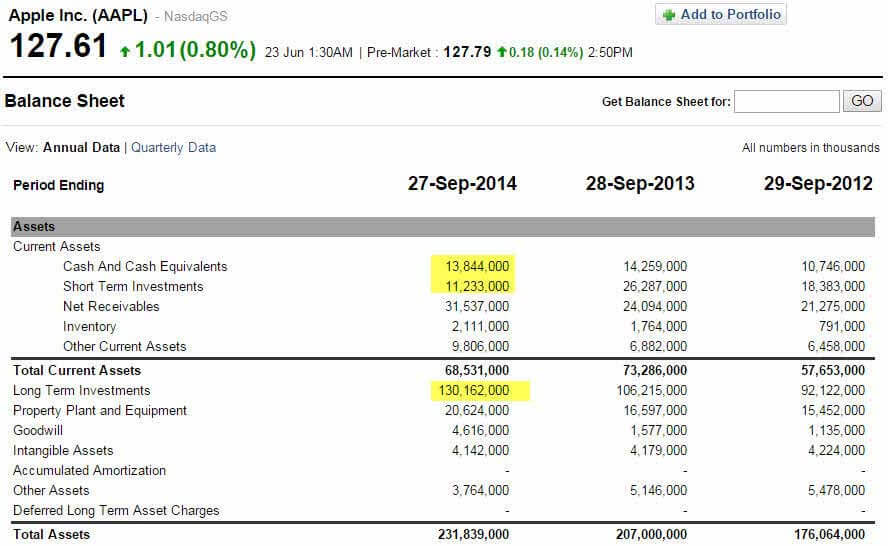Click the value 31,537,000
This screenshot has width=888, height=546.
[477, 306]
